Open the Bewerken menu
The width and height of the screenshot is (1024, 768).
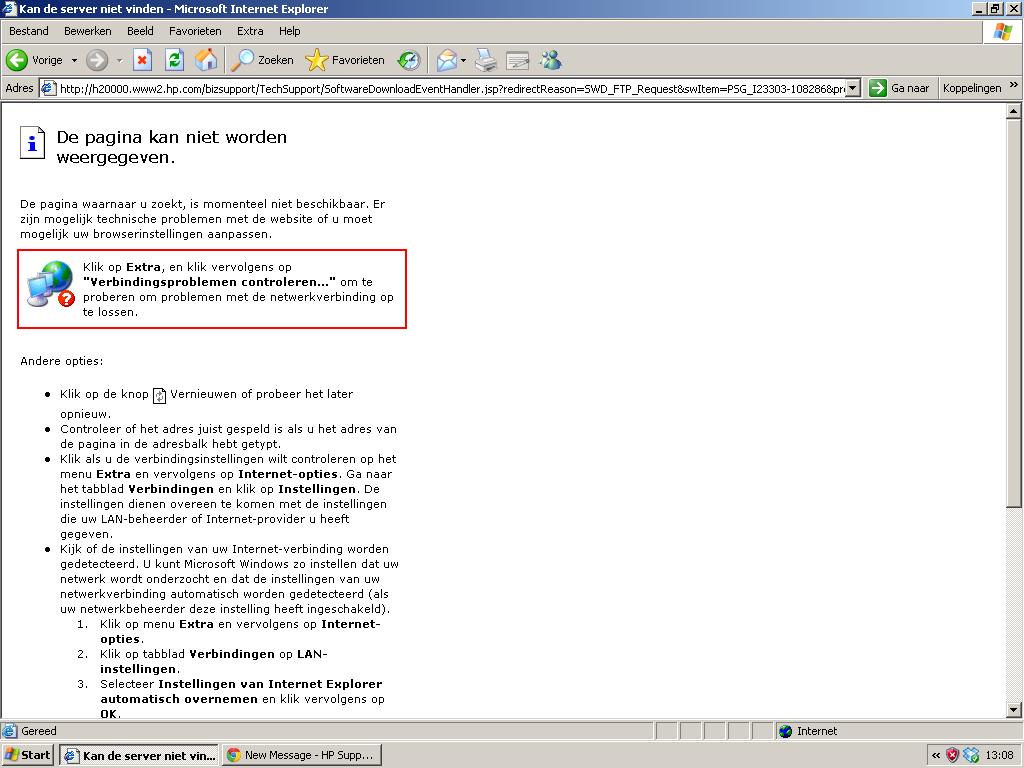coord(88,31)
